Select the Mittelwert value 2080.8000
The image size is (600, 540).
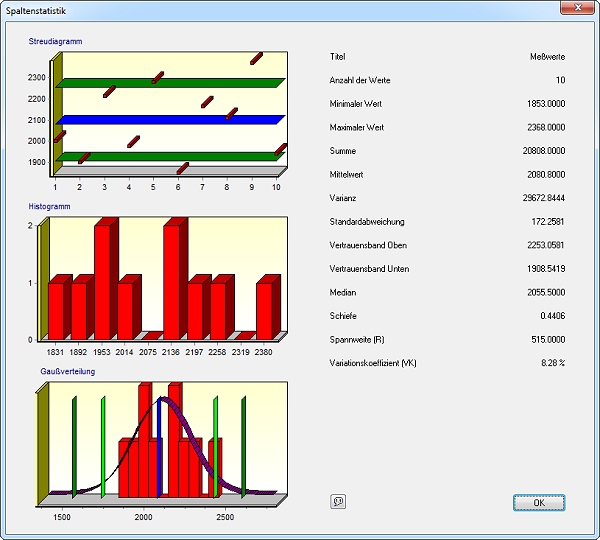[x=545, y=175]
